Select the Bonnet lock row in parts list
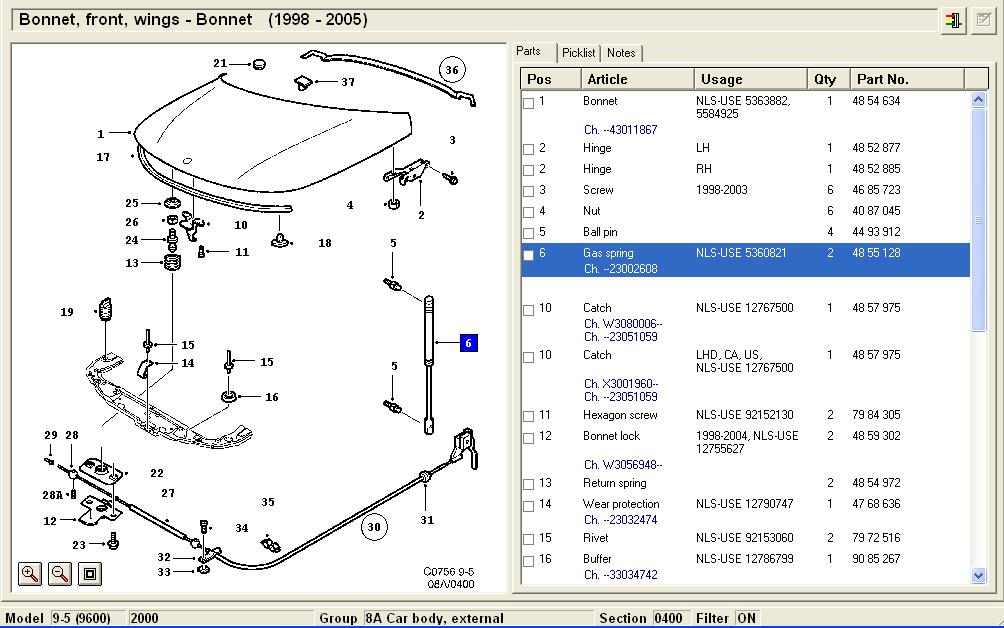Image resolution: width=1004 pixels, height=628 pixels. (x=611, y=436)
